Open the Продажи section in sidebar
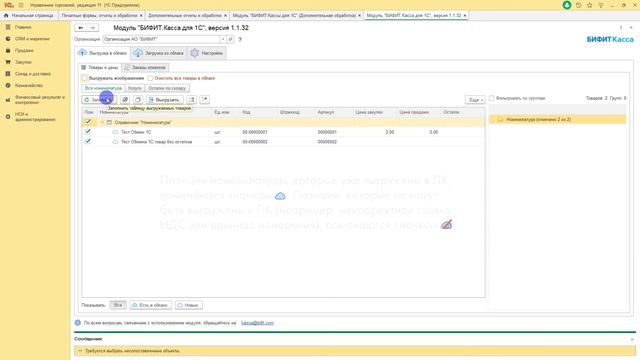 click(24, 51)
